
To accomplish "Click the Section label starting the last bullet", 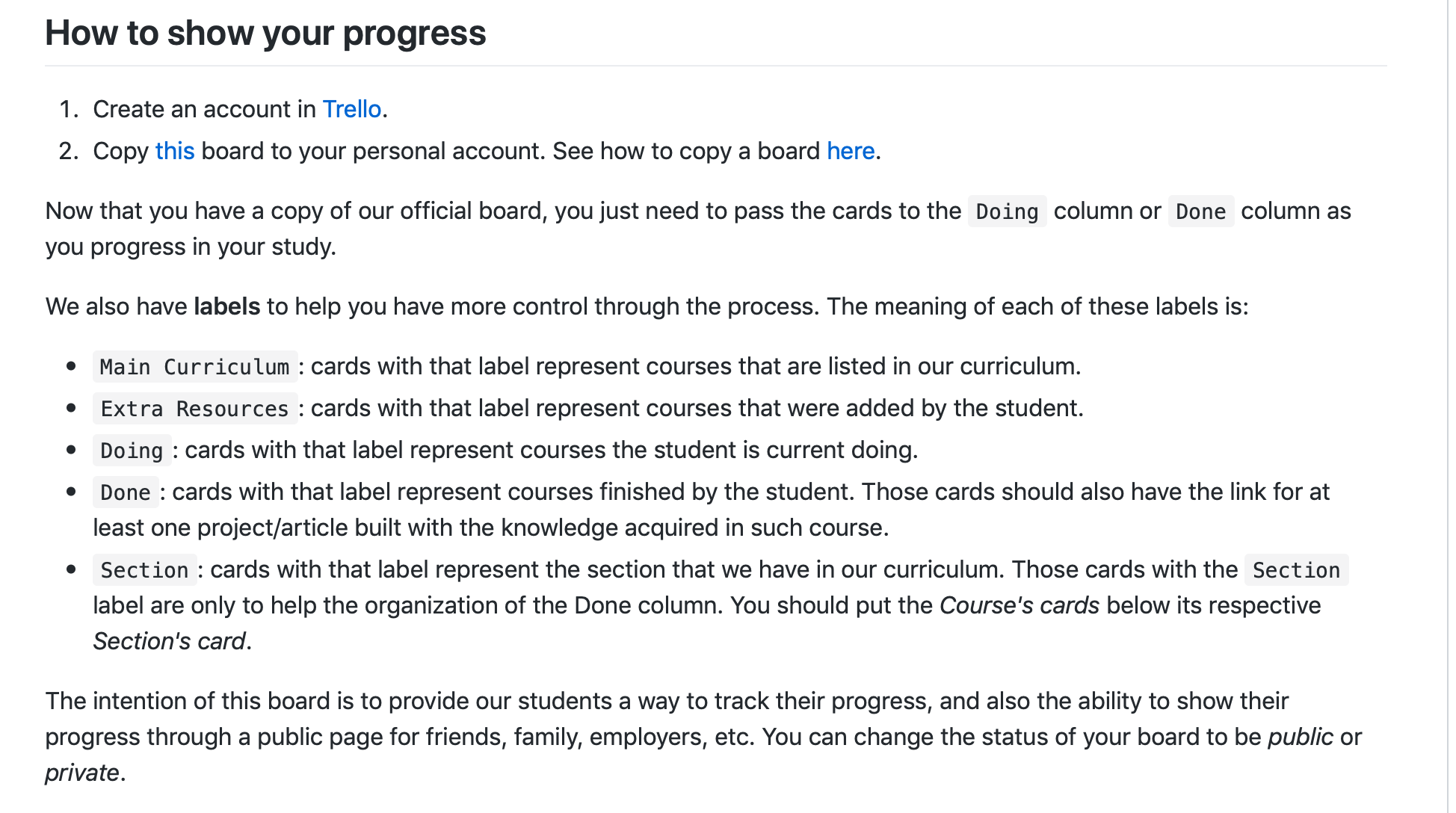I will (x=144, y=570).
